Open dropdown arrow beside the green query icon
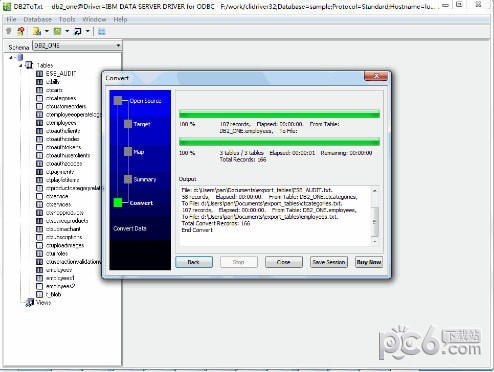Viewport: 494px width, 372px height. [67, 31]
